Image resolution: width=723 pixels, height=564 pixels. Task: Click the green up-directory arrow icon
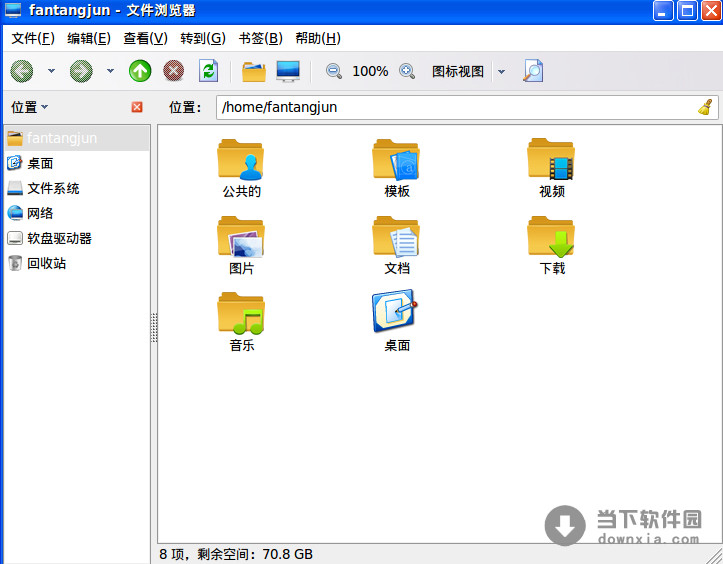140,71
